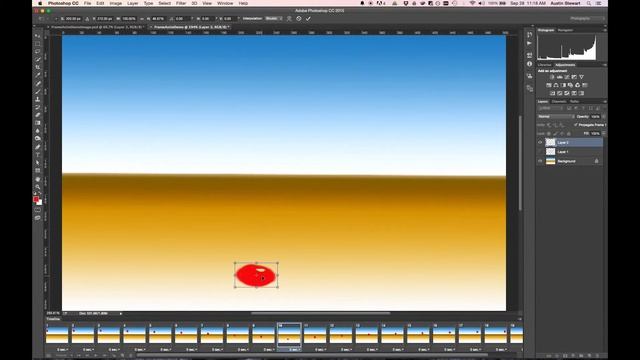Open the Normal blend mode dropdown
This screenshot has height=360, width=640.
coord(556,117)
